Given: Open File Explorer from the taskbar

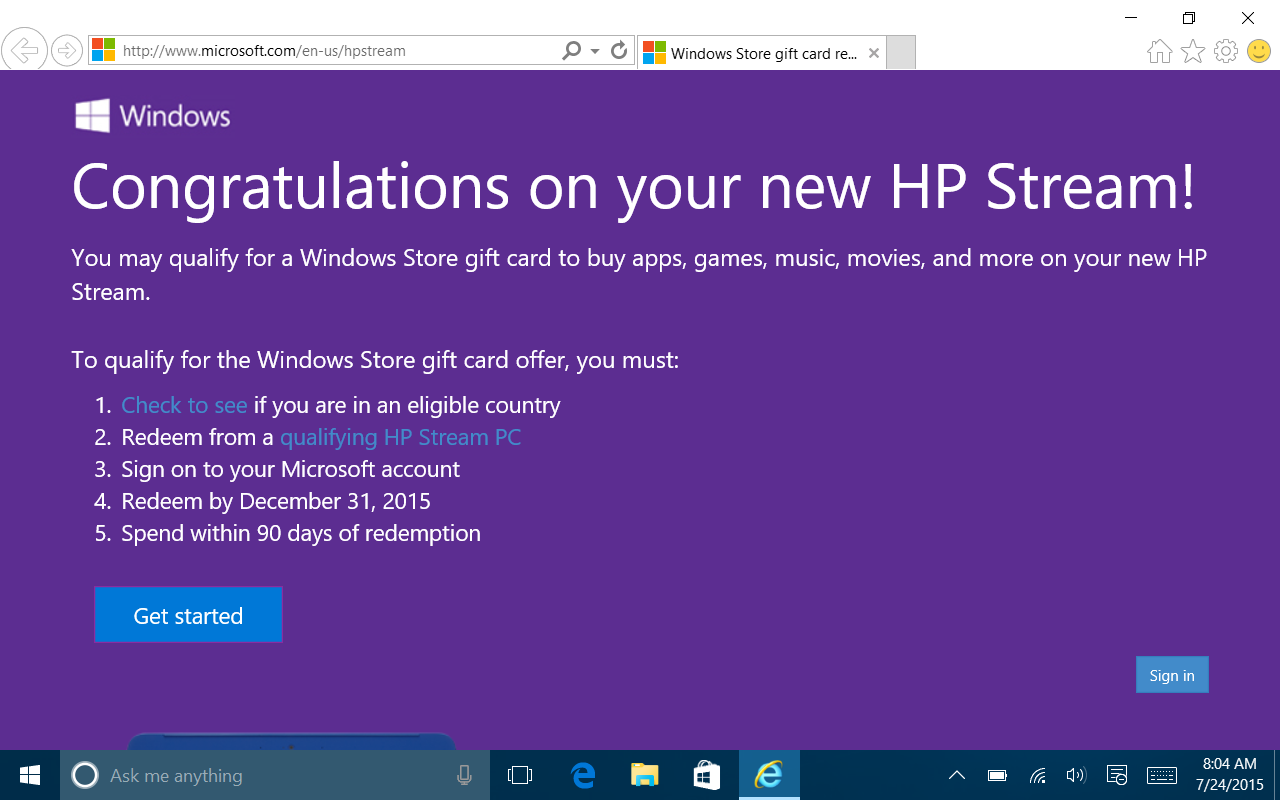Looking at the screenshot, I should 645,775.
